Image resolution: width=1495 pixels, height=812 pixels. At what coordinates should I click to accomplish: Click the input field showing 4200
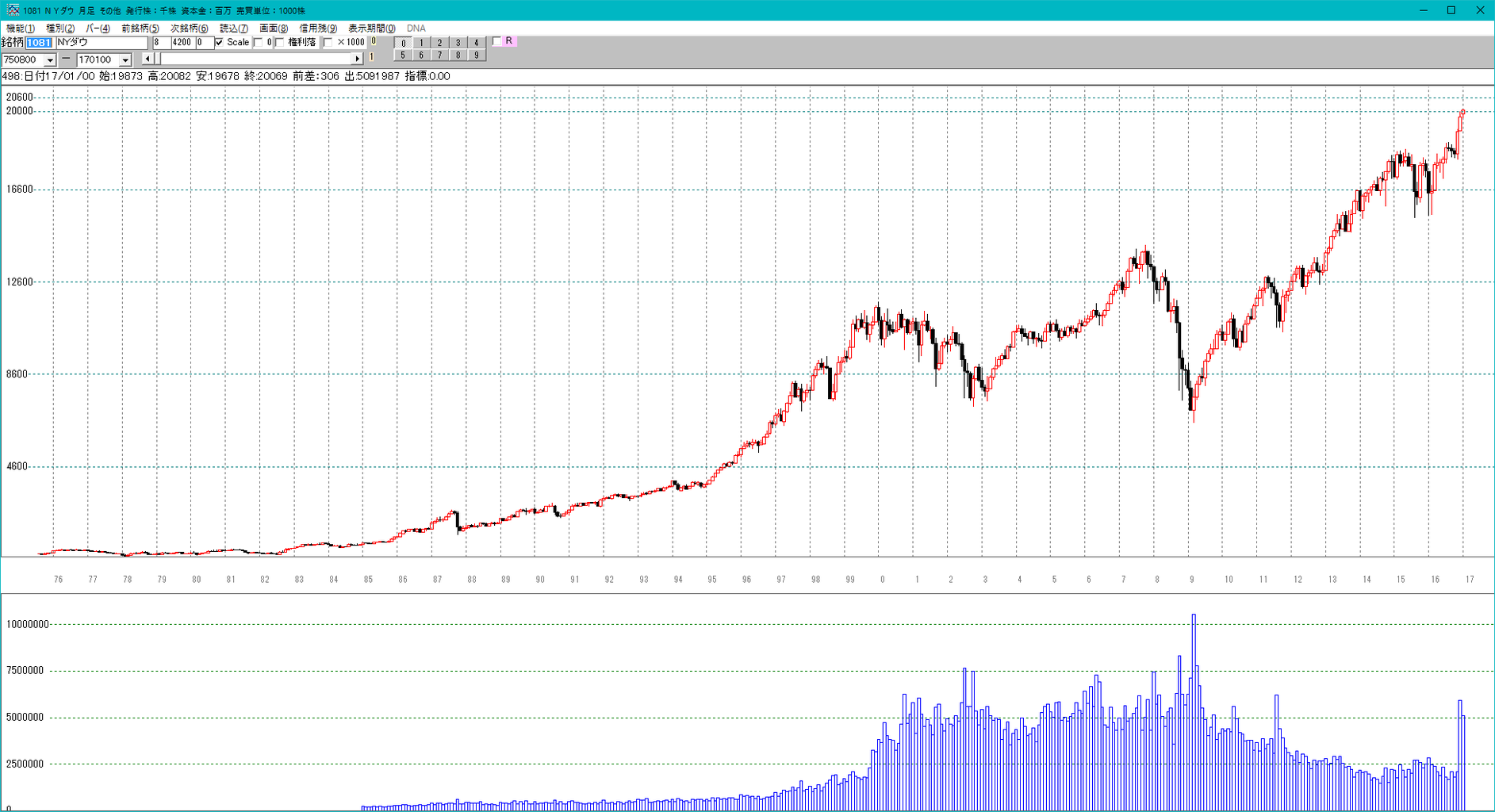point(183,43)
